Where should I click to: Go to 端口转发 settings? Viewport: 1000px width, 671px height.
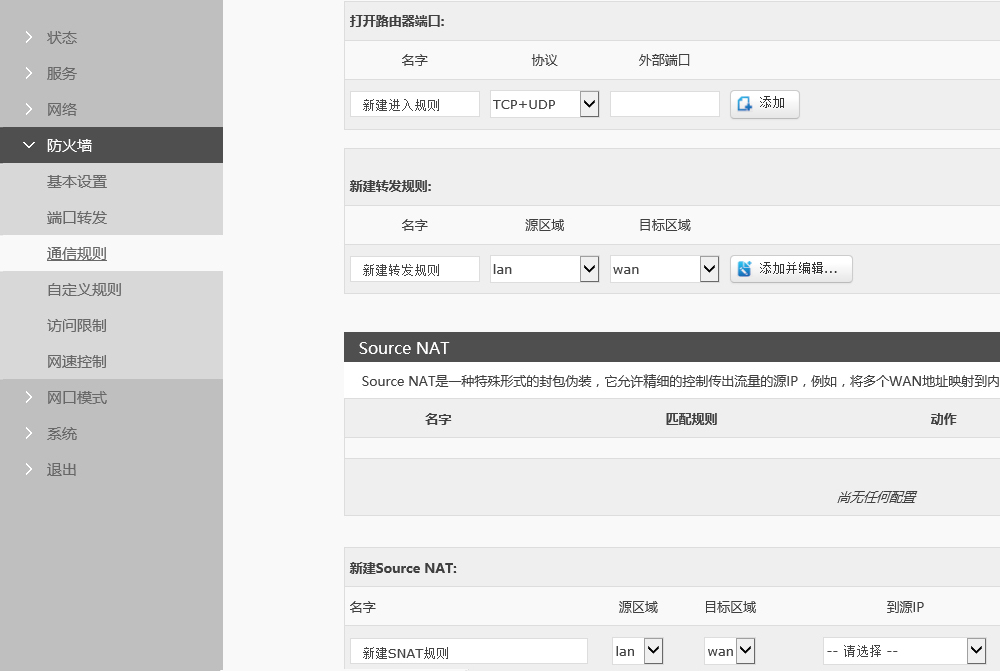[77, 217]
